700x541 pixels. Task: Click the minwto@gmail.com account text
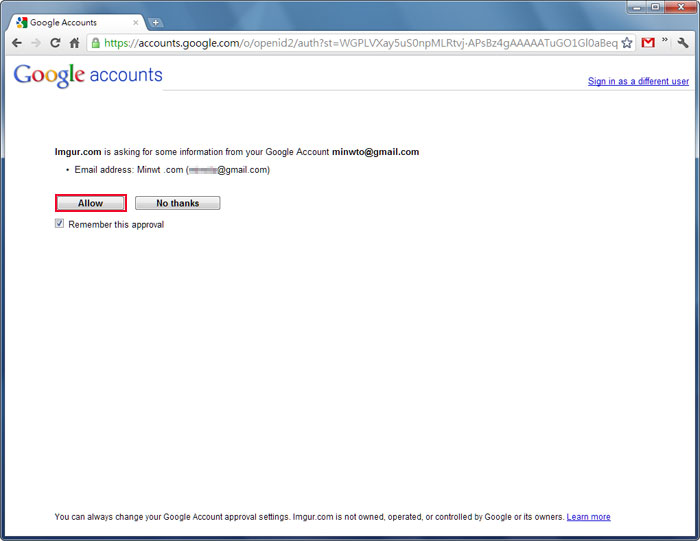(375, 152)
